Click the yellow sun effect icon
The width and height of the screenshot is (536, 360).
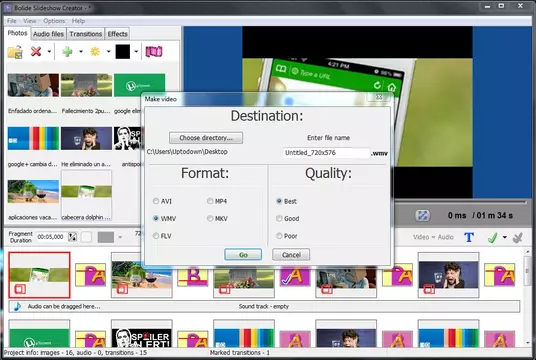point(95,52)
